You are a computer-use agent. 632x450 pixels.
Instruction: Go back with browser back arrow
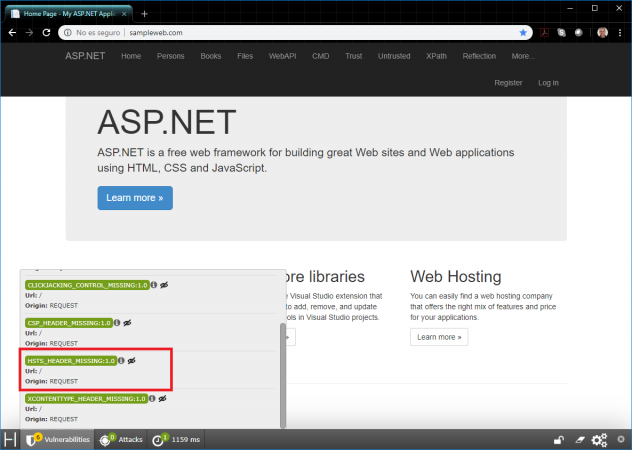12,33
